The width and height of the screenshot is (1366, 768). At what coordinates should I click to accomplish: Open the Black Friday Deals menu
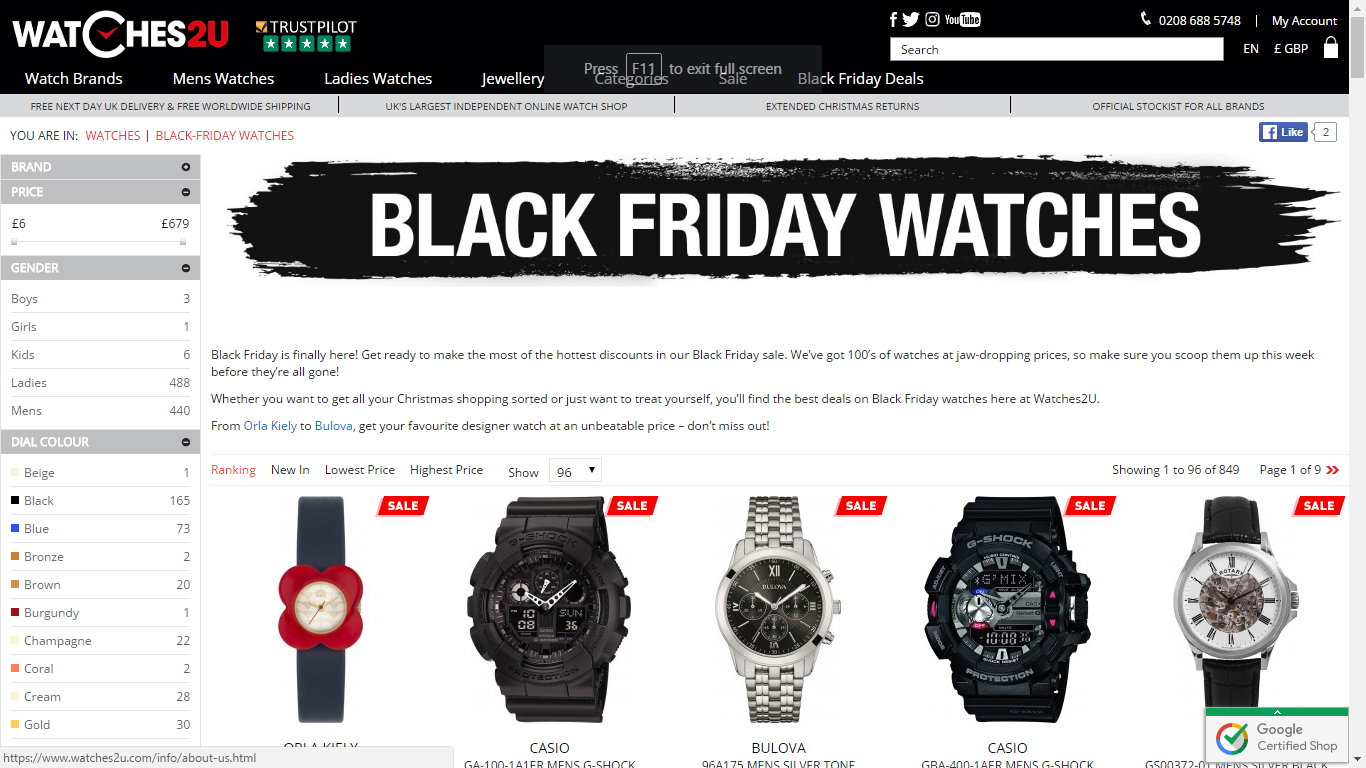click(x=861, y=78)
